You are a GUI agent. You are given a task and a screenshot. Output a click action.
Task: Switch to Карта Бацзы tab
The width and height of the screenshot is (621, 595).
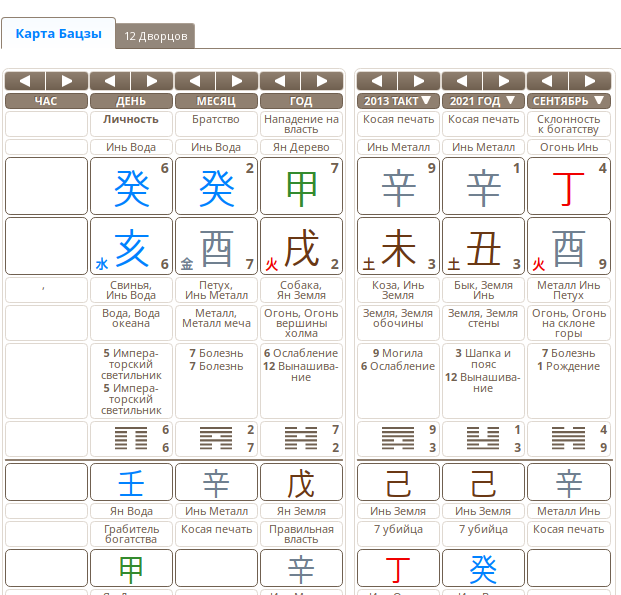[x=59, y=34]
